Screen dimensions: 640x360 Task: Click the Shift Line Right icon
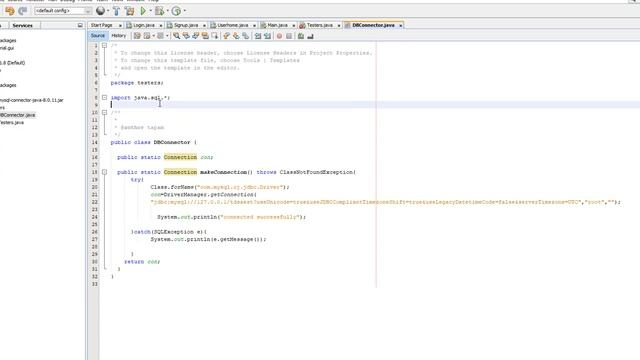267,36
